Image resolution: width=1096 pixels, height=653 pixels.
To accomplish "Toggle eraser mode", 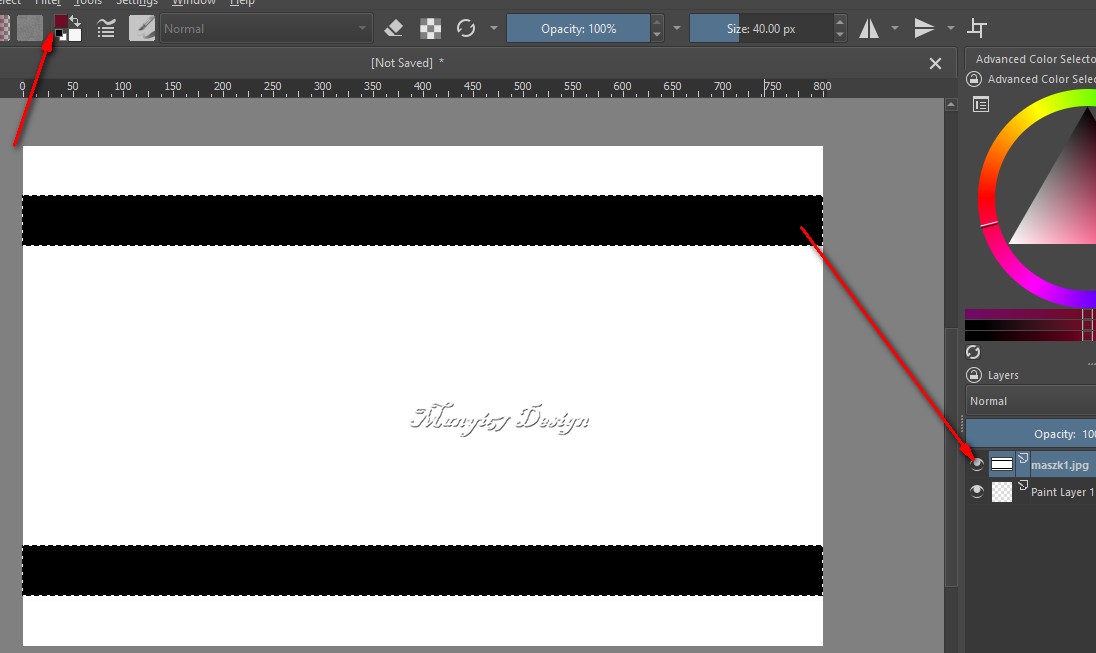I will pyautogui.click(x=394, y=29).
